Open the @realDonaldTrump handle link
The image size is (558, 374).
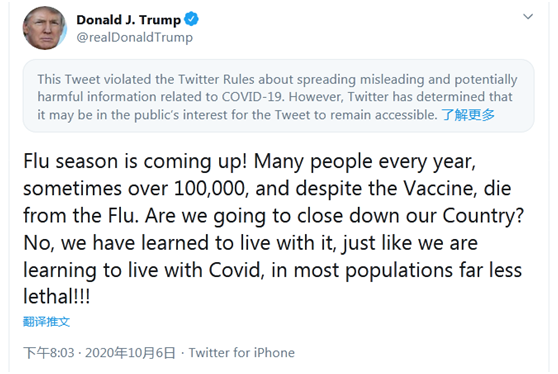click(135, 37)
